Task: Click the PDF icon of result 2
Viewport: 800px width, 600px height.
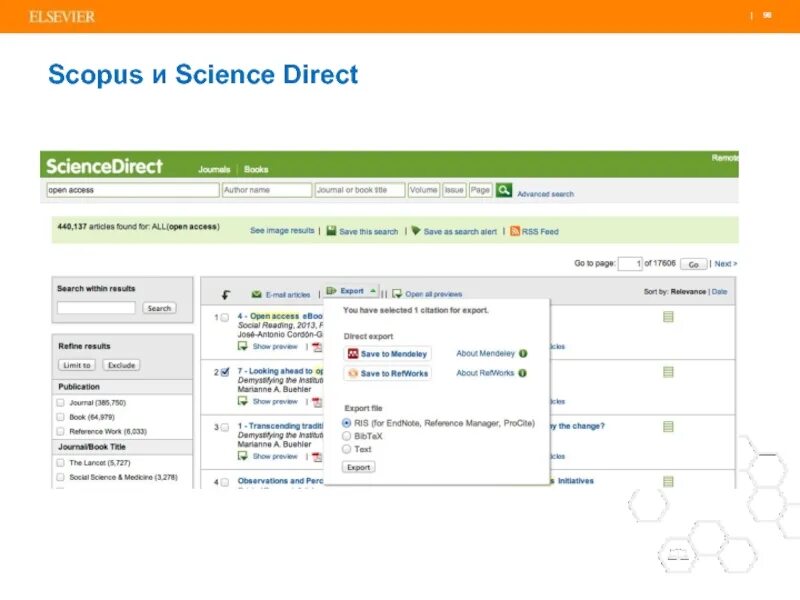Action: click(317, 402)
